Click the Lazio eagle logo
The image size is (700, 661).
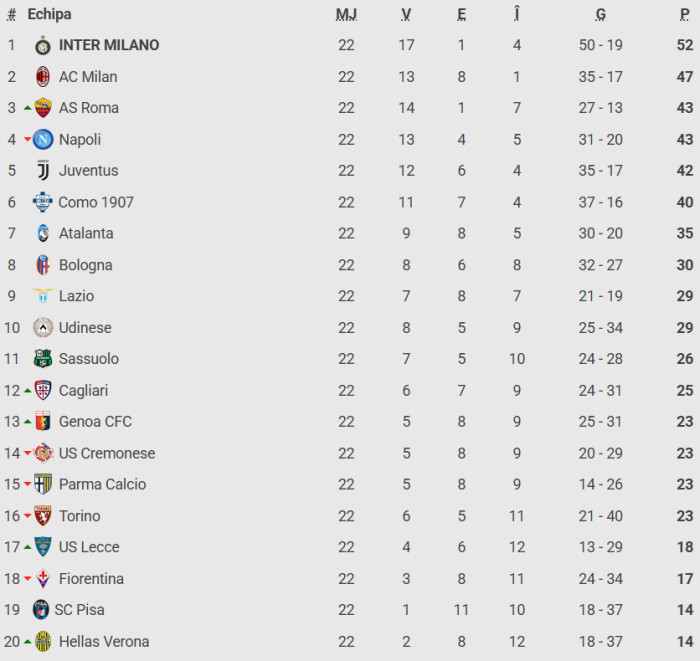[x=42, y=296]
